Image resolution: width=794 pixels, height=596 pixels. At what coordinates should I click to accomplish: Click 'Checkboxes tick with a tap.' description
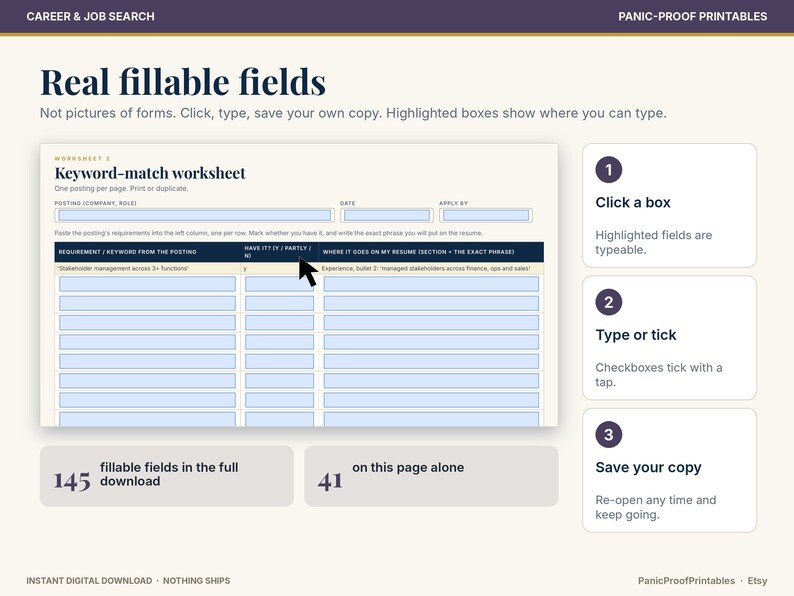point(659,375)
